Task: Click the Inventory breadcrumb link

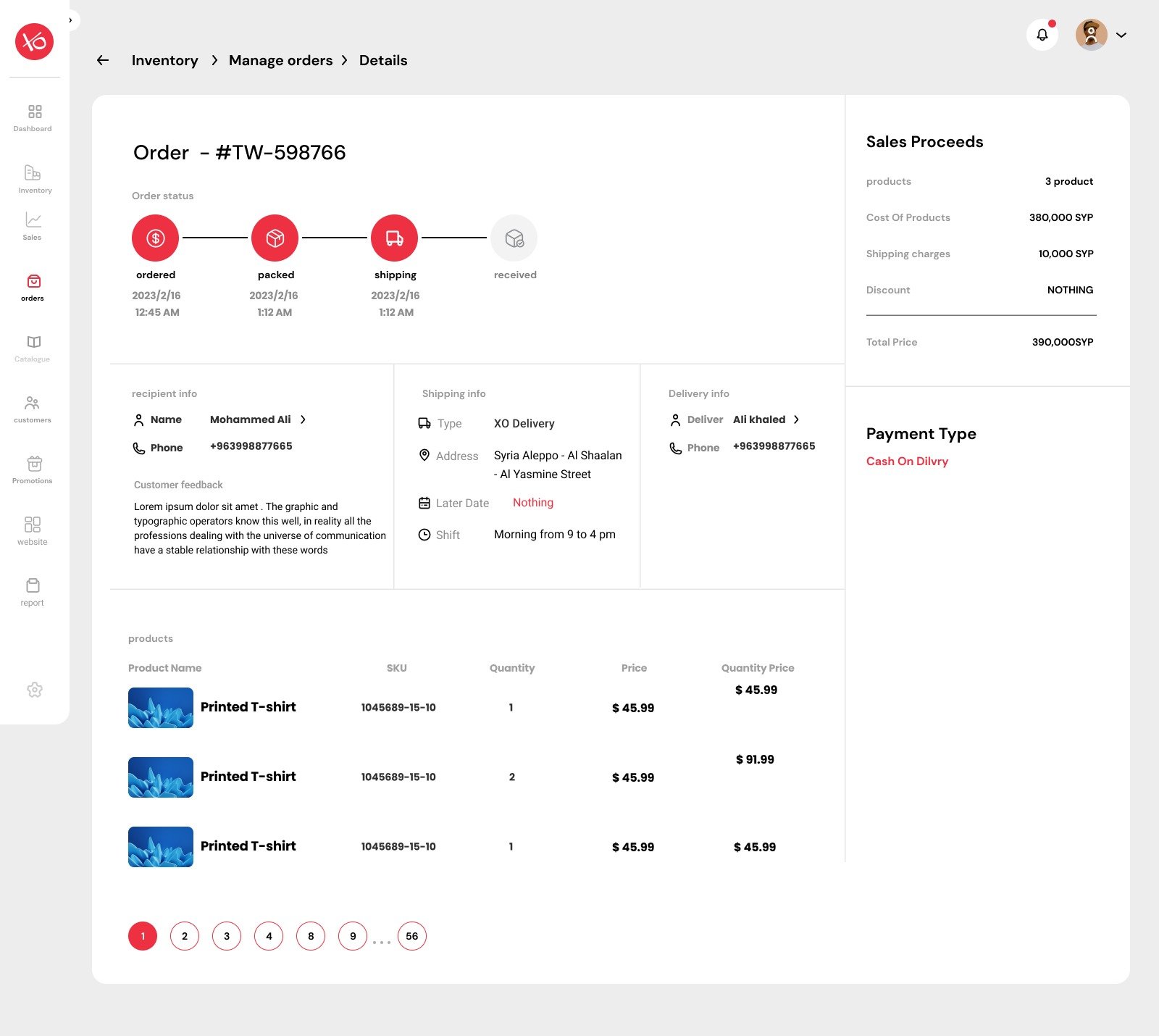Action: [164, 60]
